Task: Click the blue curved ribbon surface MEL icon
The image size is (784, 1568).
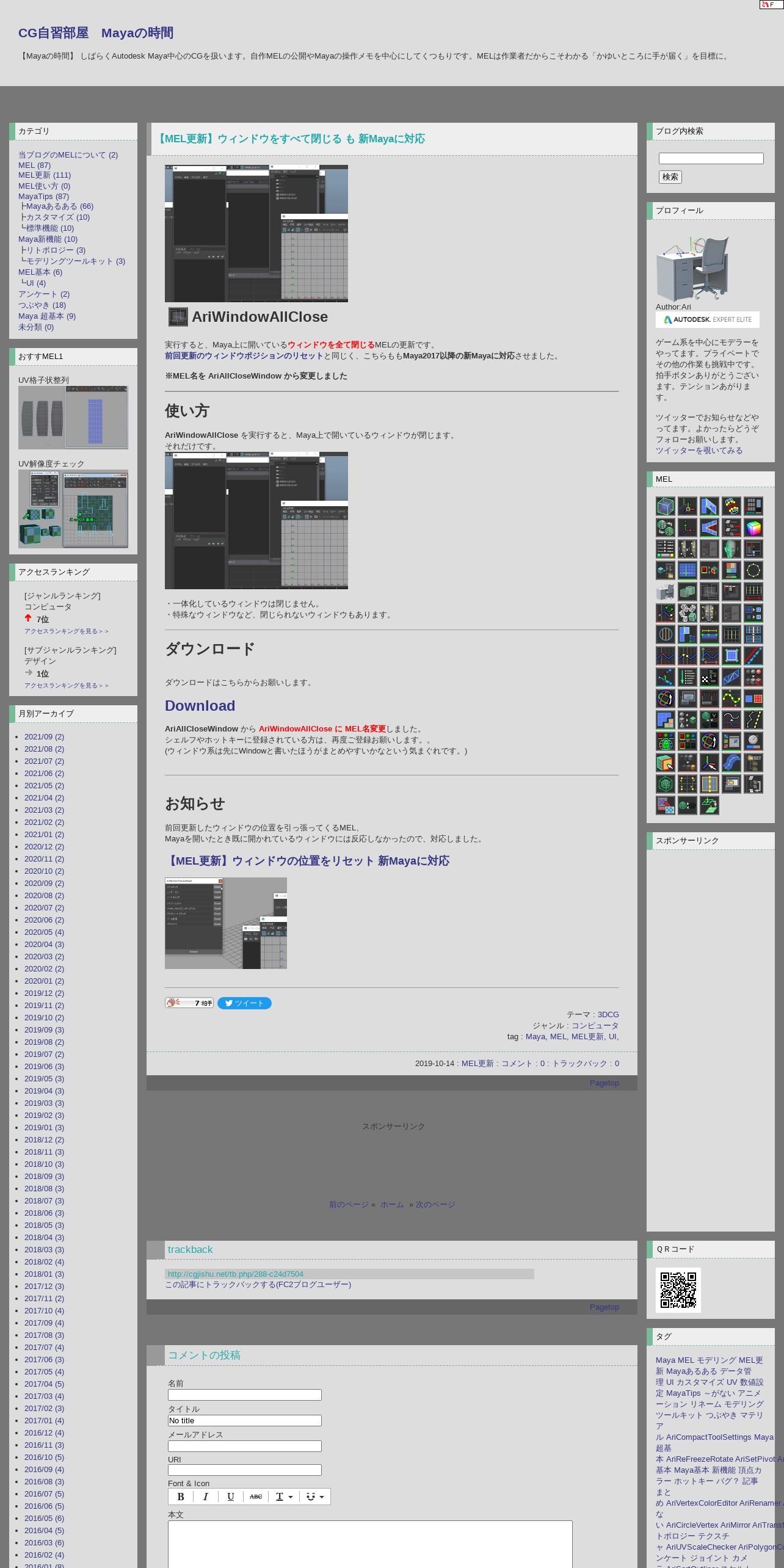Action: (x=731, y=763)
